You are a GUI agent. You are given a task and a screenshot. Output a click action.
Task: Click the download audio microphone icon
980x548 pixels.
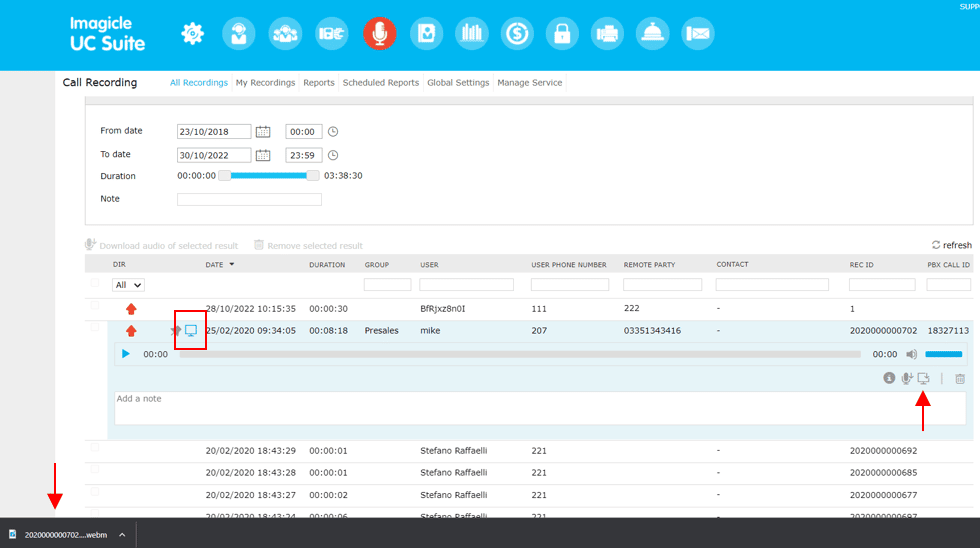click(x=907, y=379)
